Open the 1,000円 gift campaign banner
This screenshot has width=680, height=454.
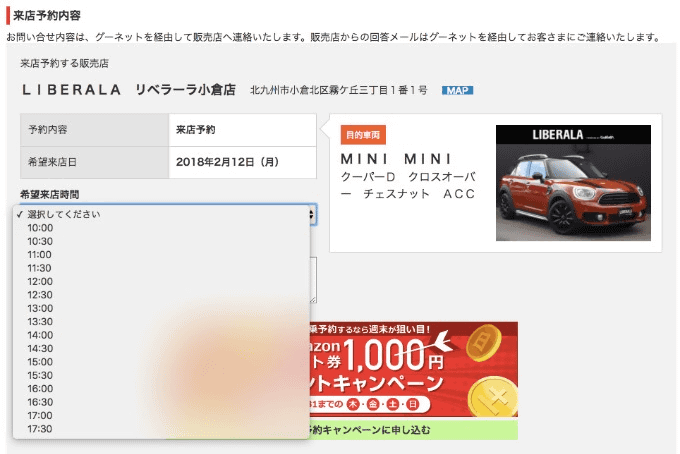[x=414, y=369]
